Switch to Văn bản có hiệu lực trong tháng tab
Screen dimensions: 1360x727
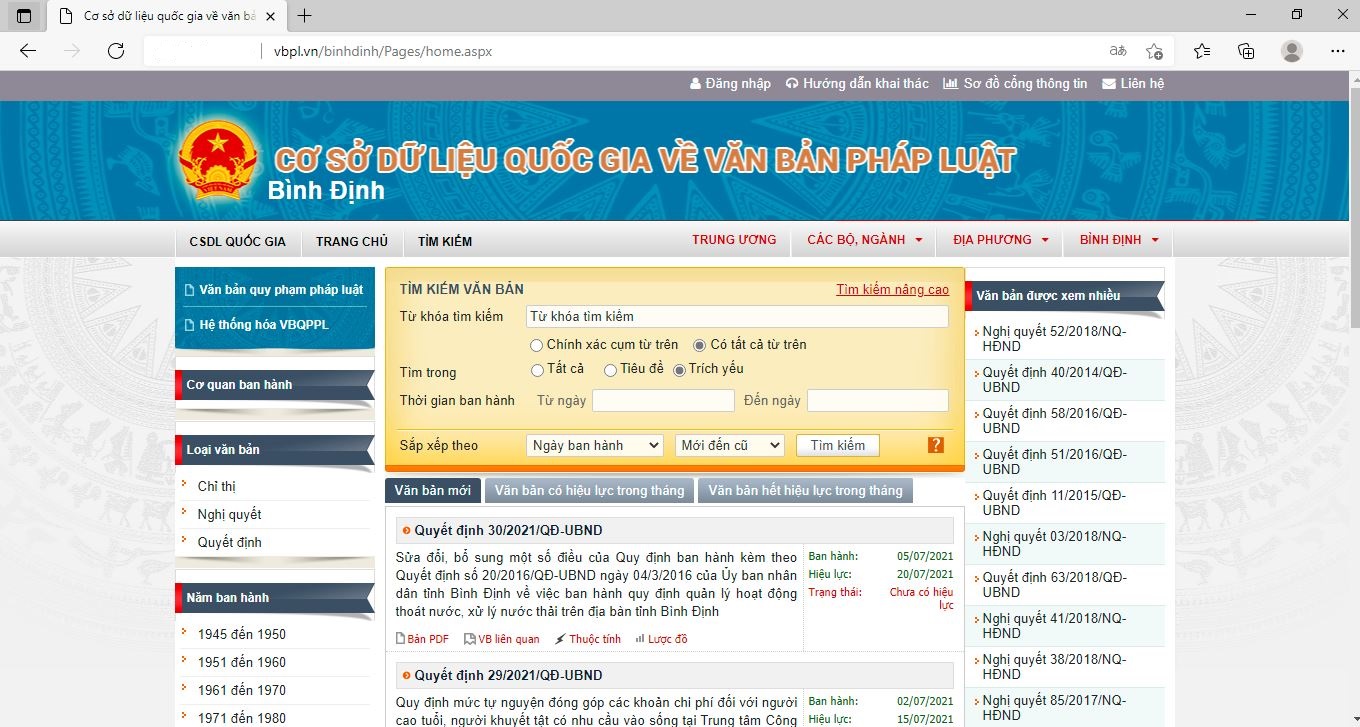(x=589, y=490)
